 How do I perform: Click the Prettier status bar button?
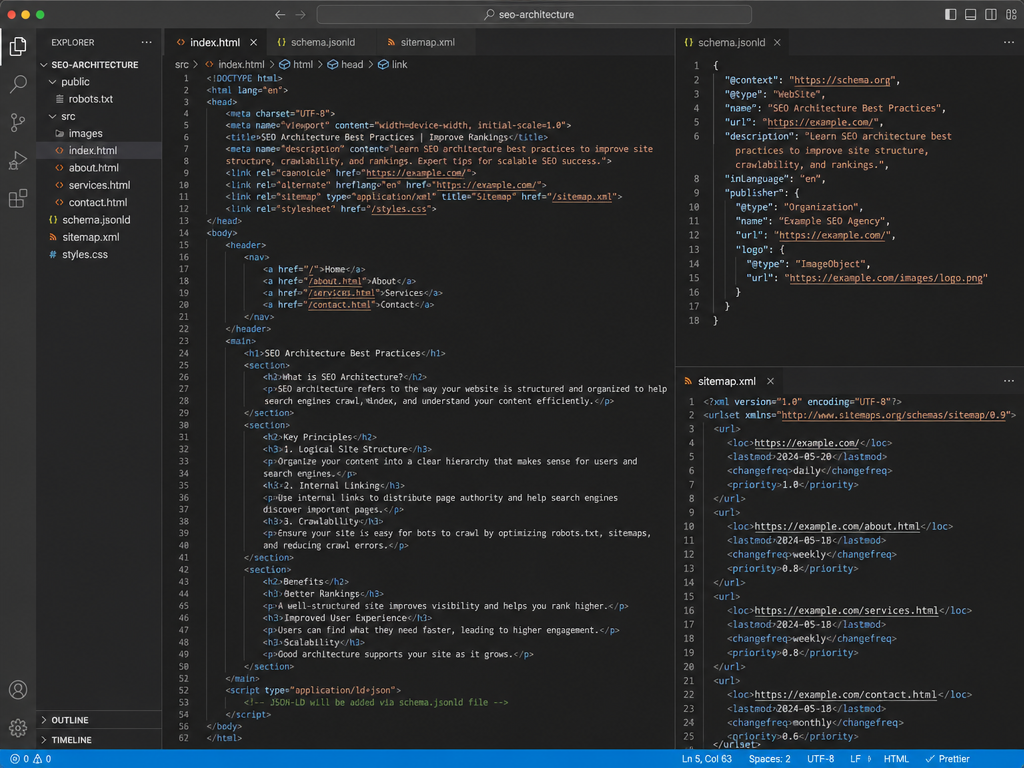(948, 759)
